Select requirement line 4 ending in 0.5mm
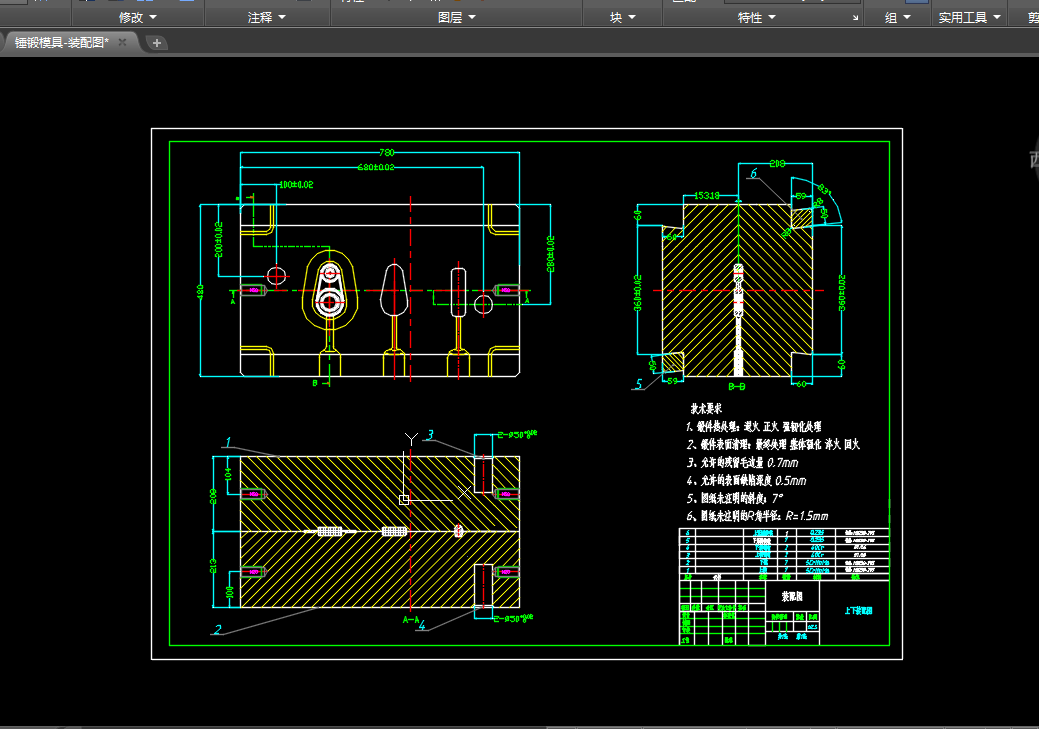The image size is (1039, 729). (746, 480)
